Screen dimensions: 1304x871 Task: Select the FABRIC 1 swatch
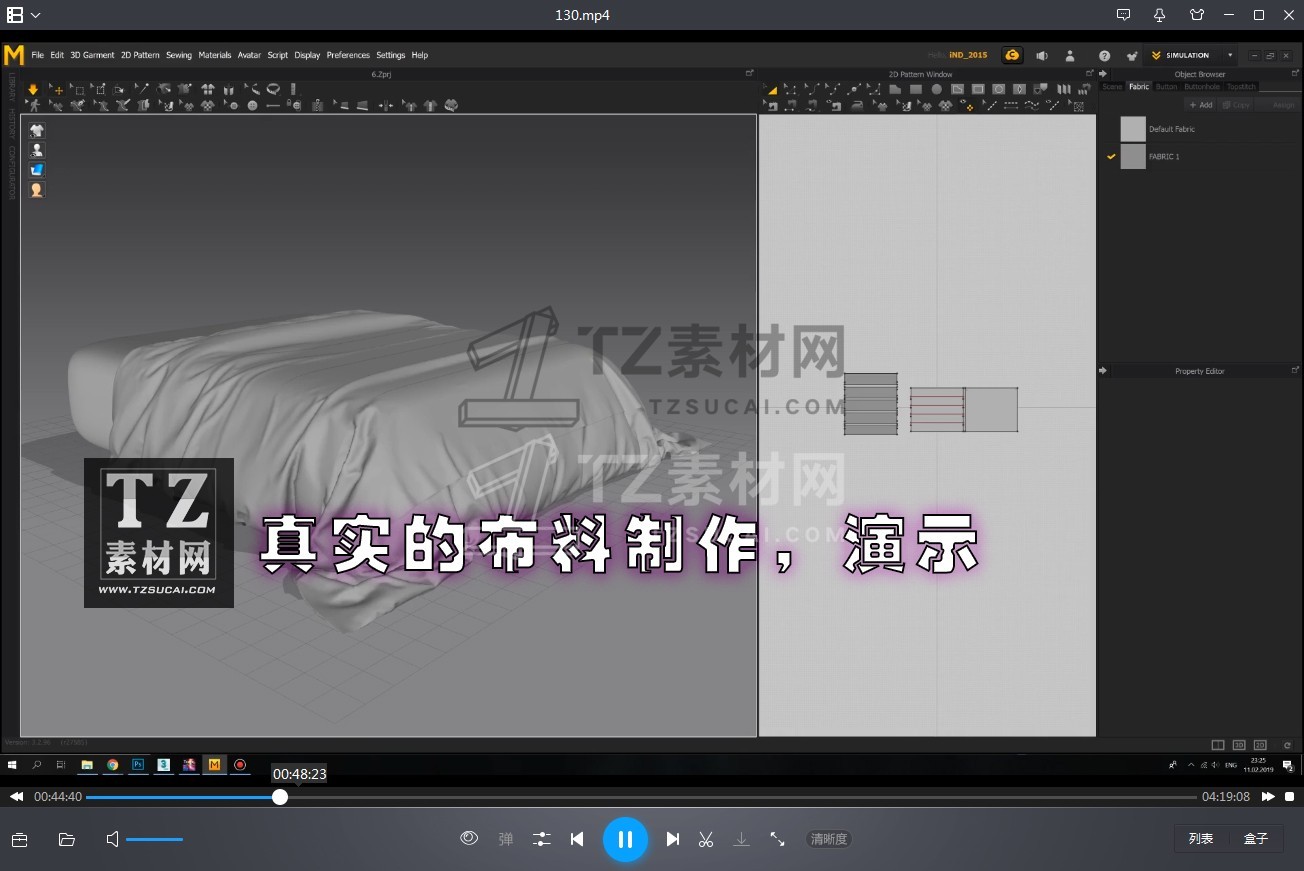tap(1132, 156)
